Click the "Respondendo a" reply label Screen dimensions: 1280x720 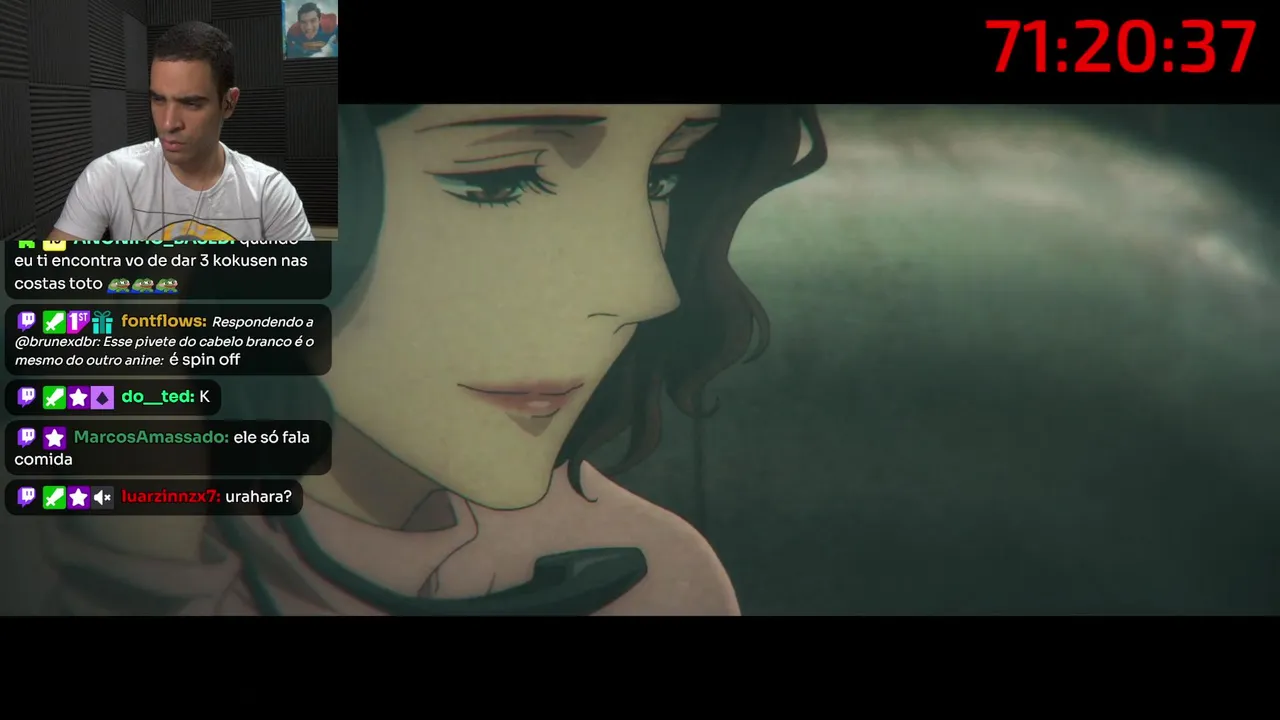click(x=263, y=322)
